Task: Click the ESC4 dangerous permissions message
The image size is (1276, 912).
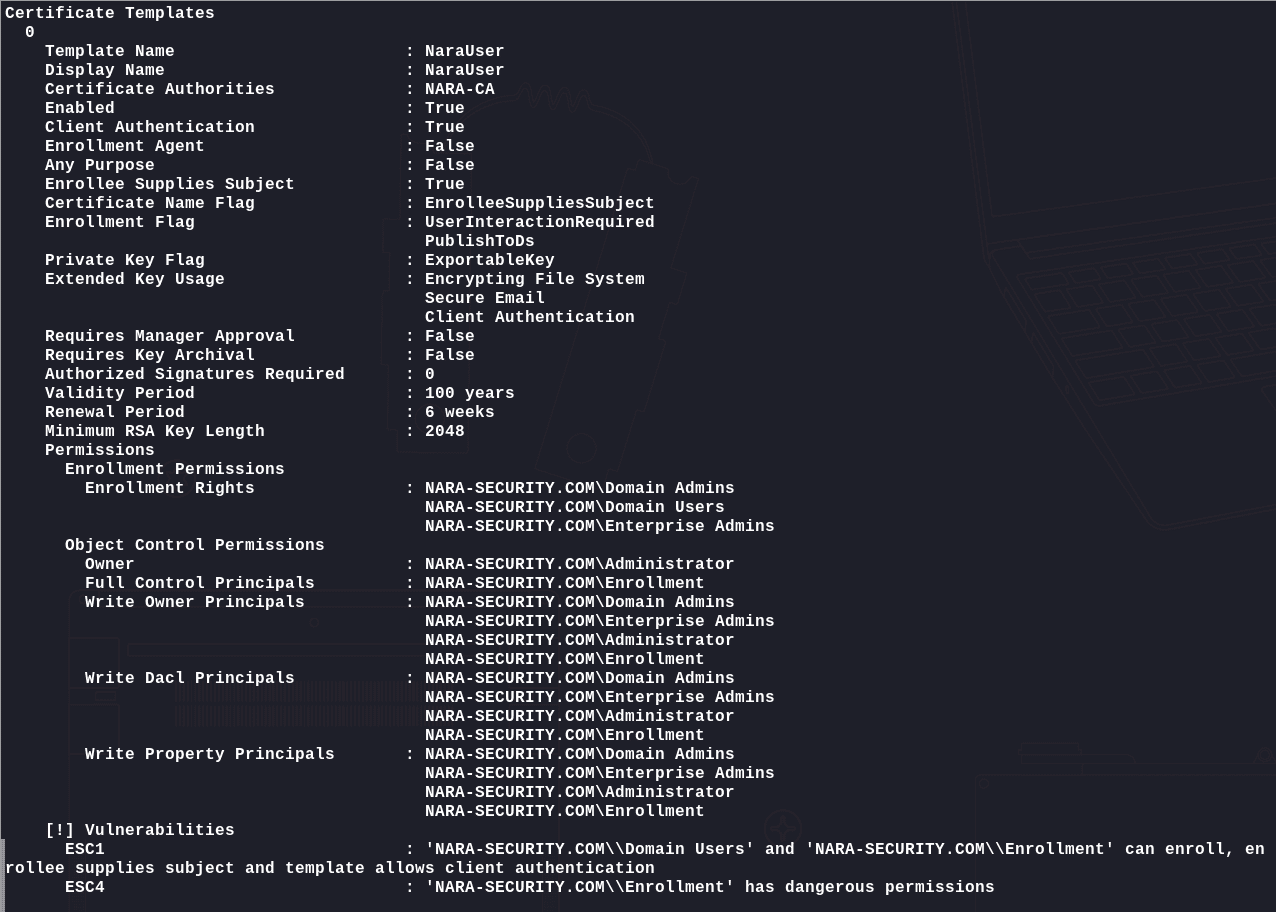Action: [x=709, y=887]
